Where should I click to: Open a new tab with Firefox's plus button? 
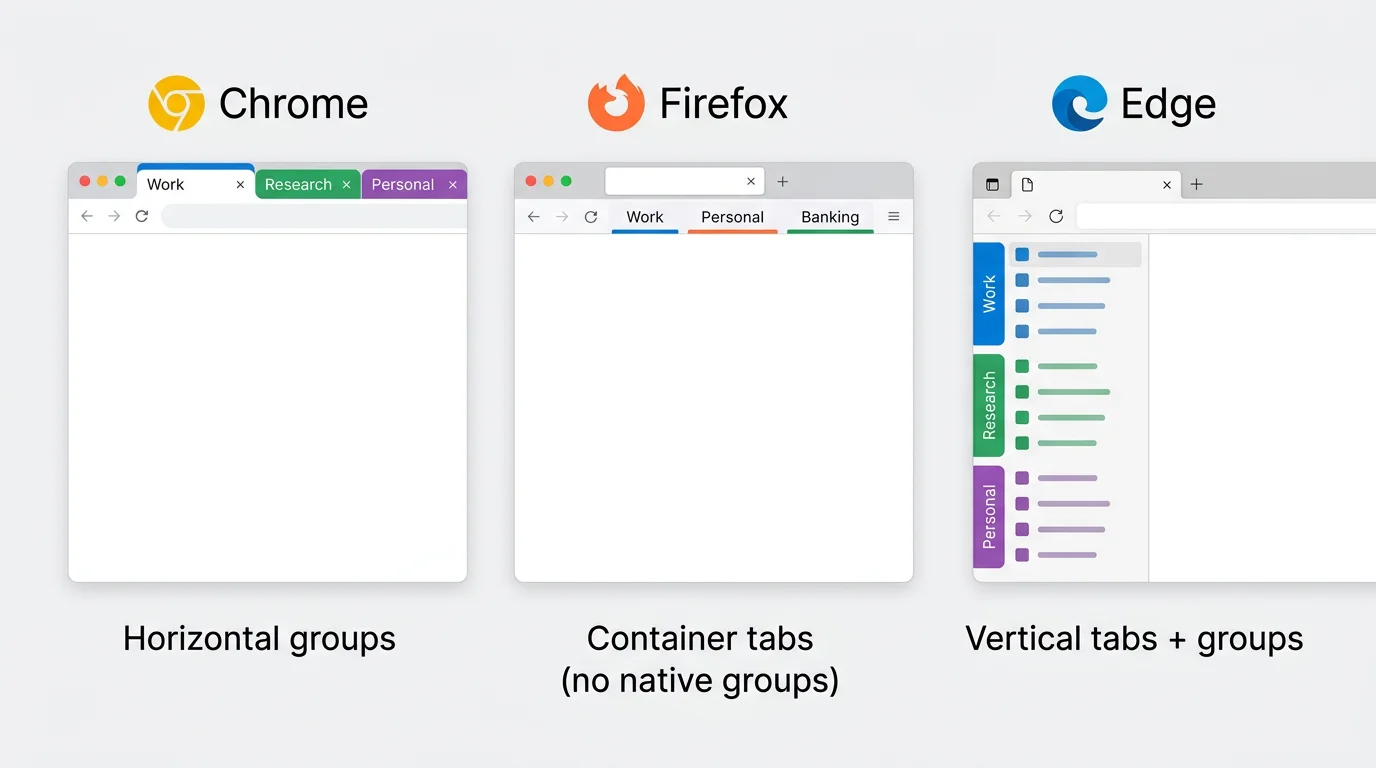[782, 181]
